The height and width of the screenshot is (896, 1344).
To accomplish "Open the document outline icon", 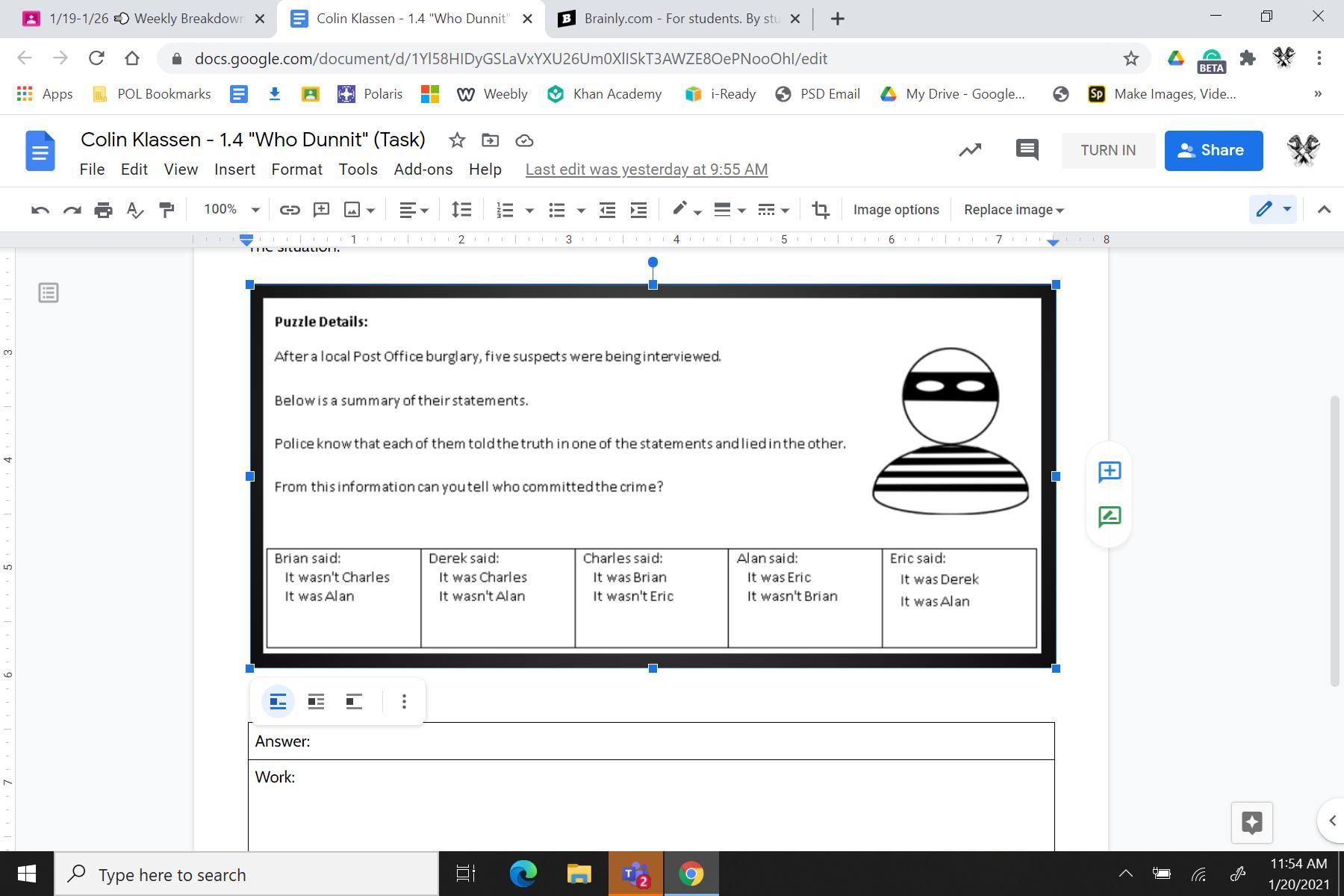I will (49, 293).
